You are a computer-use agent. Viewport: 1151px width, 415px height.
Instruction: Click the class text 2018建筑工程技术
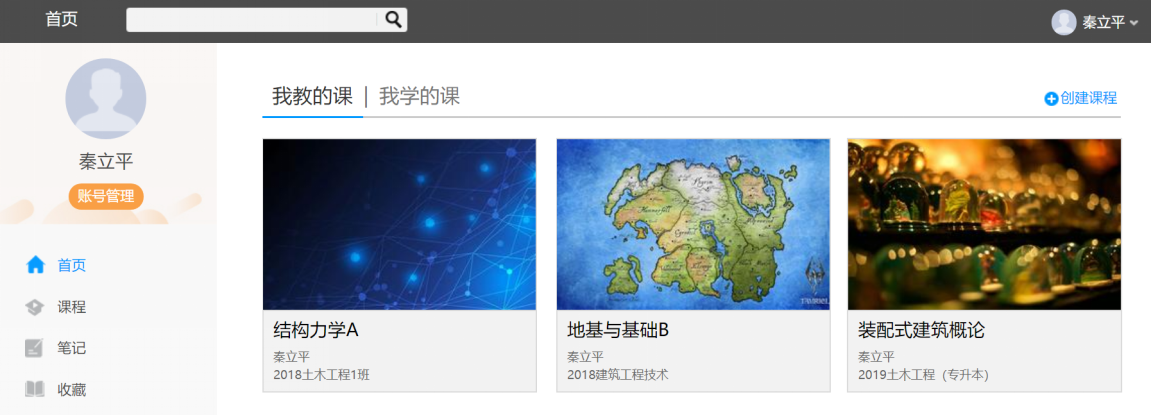click(x=617, y=375)
